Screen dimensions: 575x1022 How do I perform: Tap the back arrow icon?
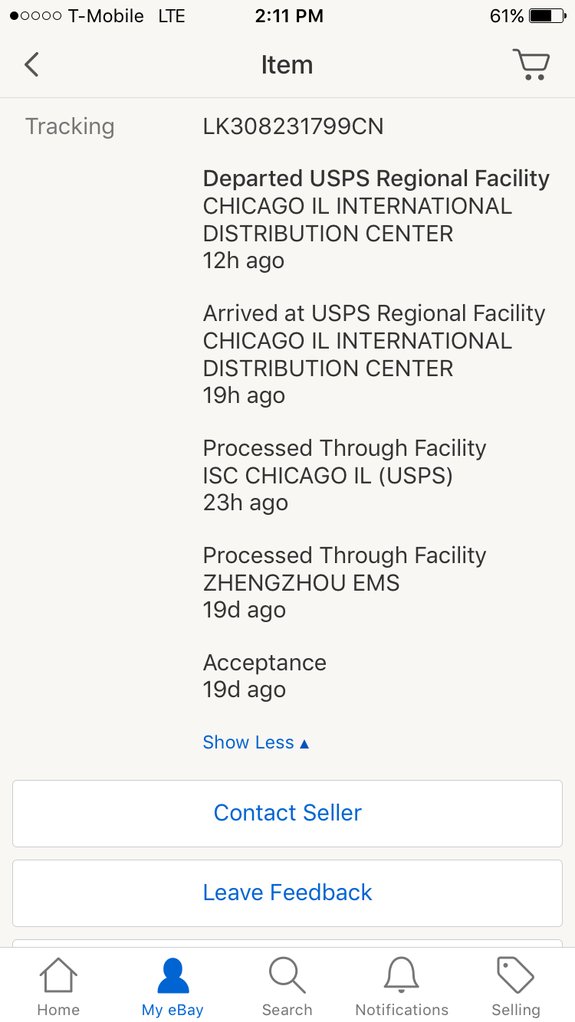click(31, 65)
